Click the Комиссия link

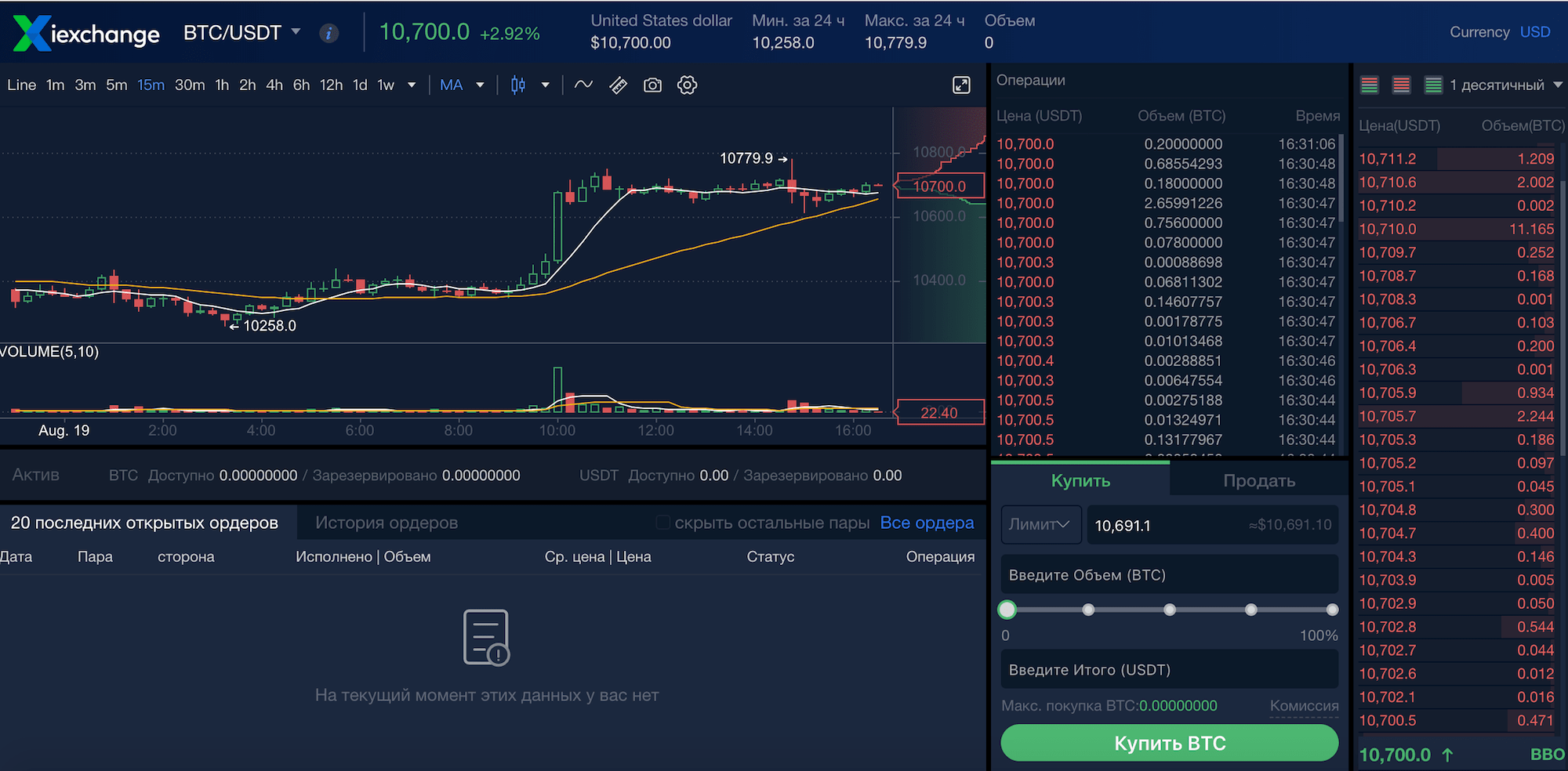[1304, 706]
